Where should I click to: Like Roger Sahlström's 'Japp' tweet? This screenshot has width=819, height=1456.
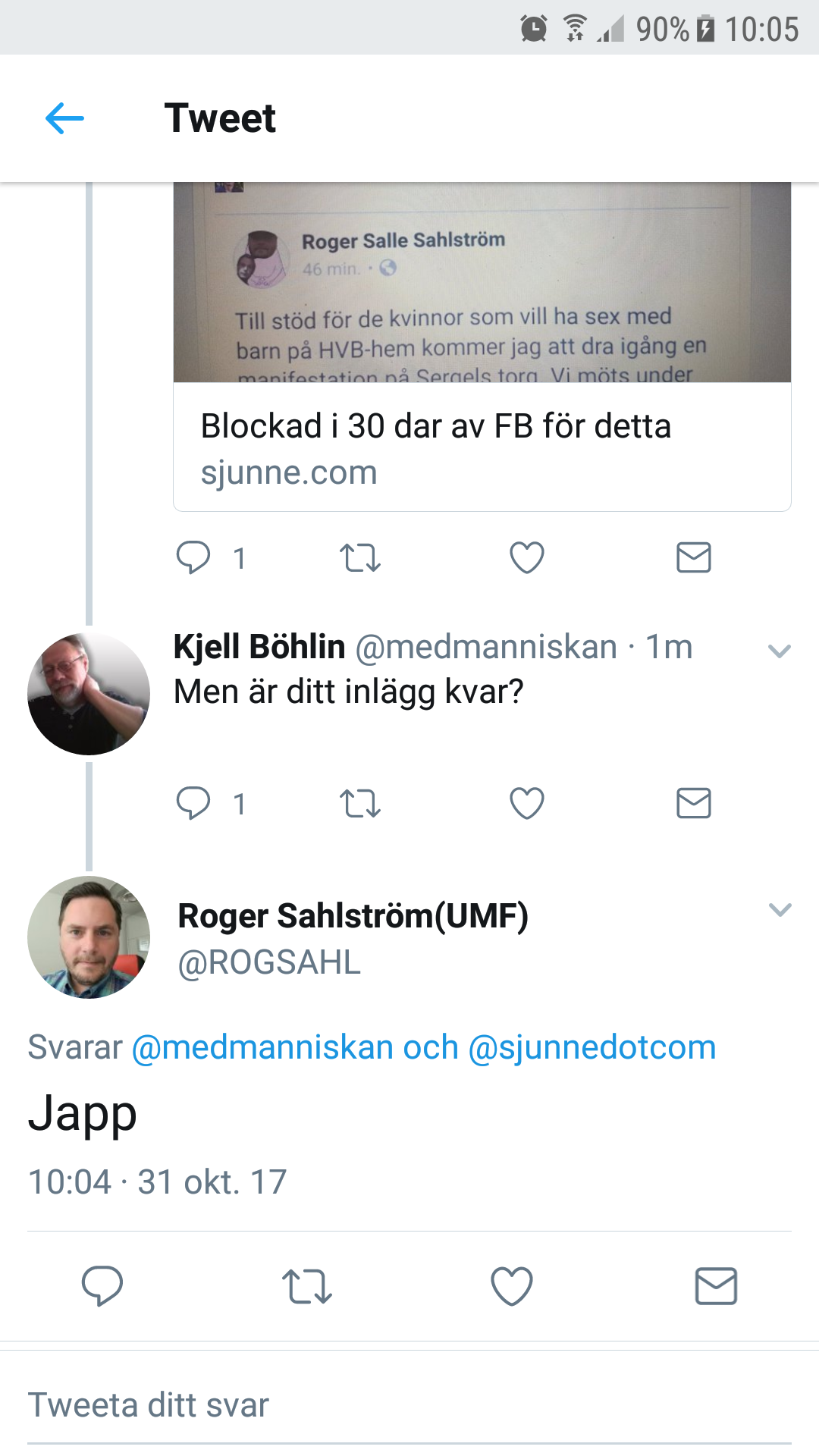512,1286
